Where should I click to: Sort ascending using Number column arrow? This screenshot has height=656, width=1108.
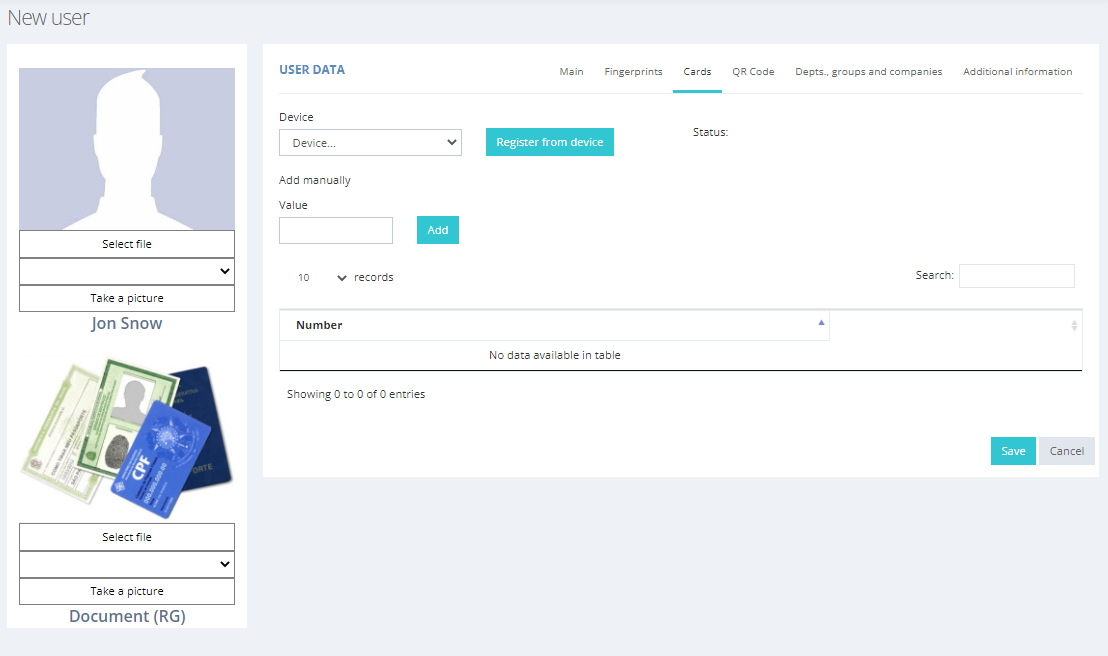point(821,323)
